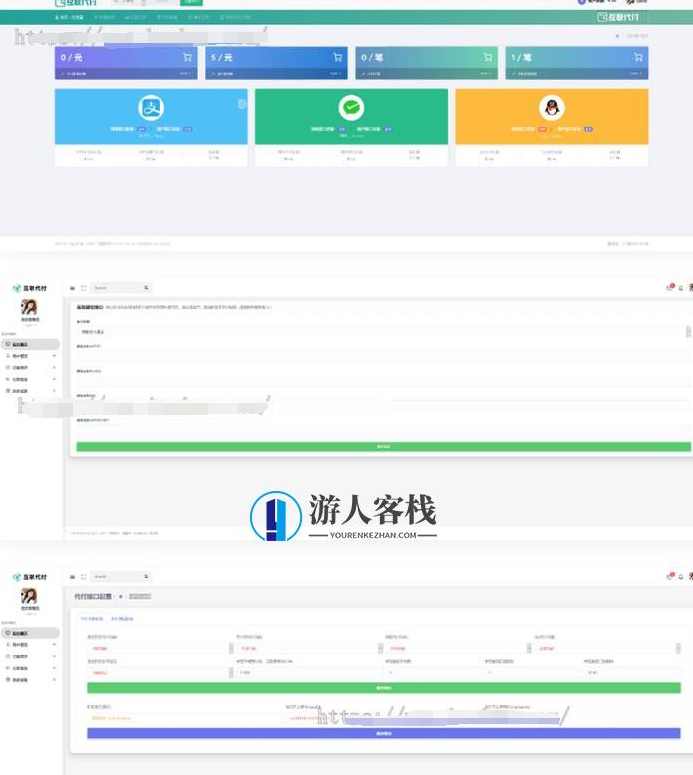
Task: Click cart icon on the '5 / 元' card
Action: pyautogui.click(x=338, y=57)
